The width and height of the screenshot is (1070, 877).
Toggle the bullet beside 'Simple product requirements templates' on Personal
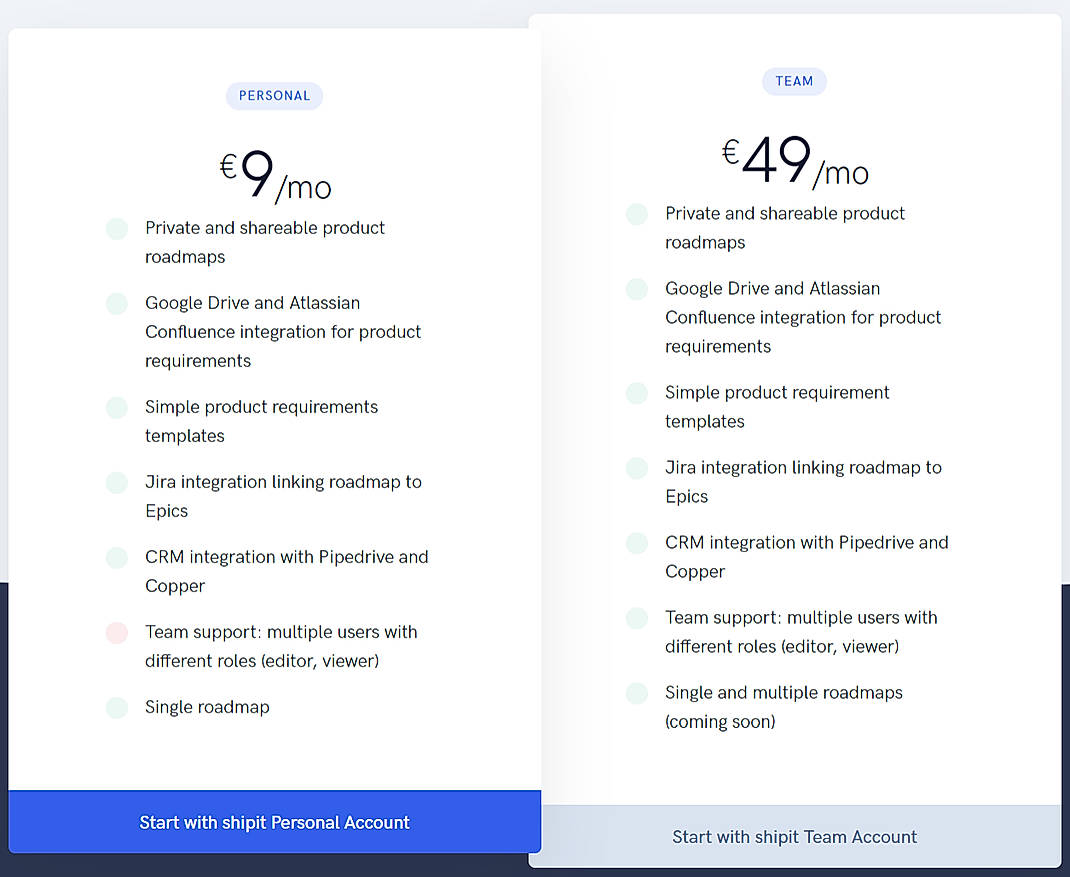116,407
